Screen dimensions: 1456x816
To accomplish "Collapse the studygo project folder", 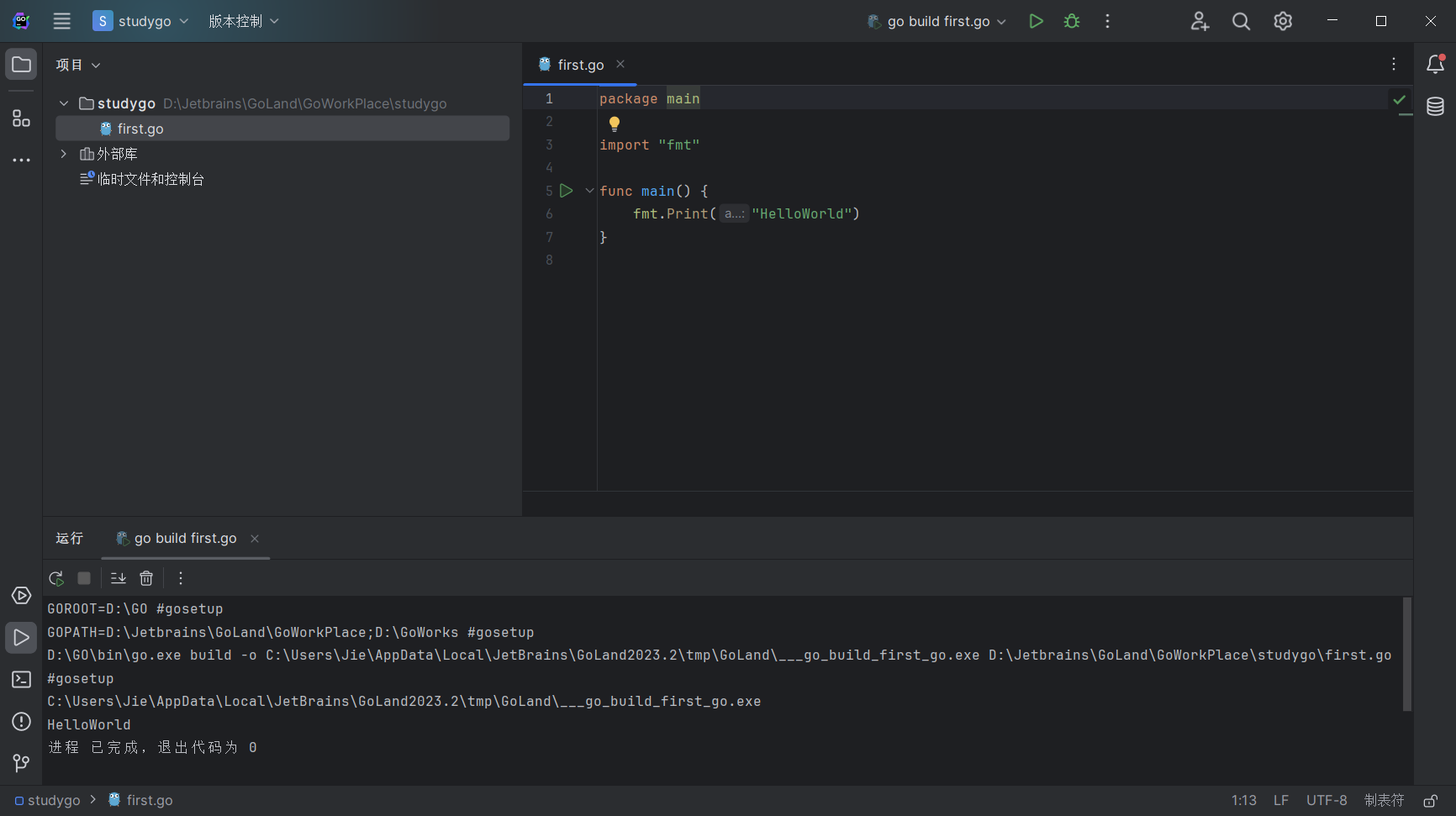I will 64,103.
